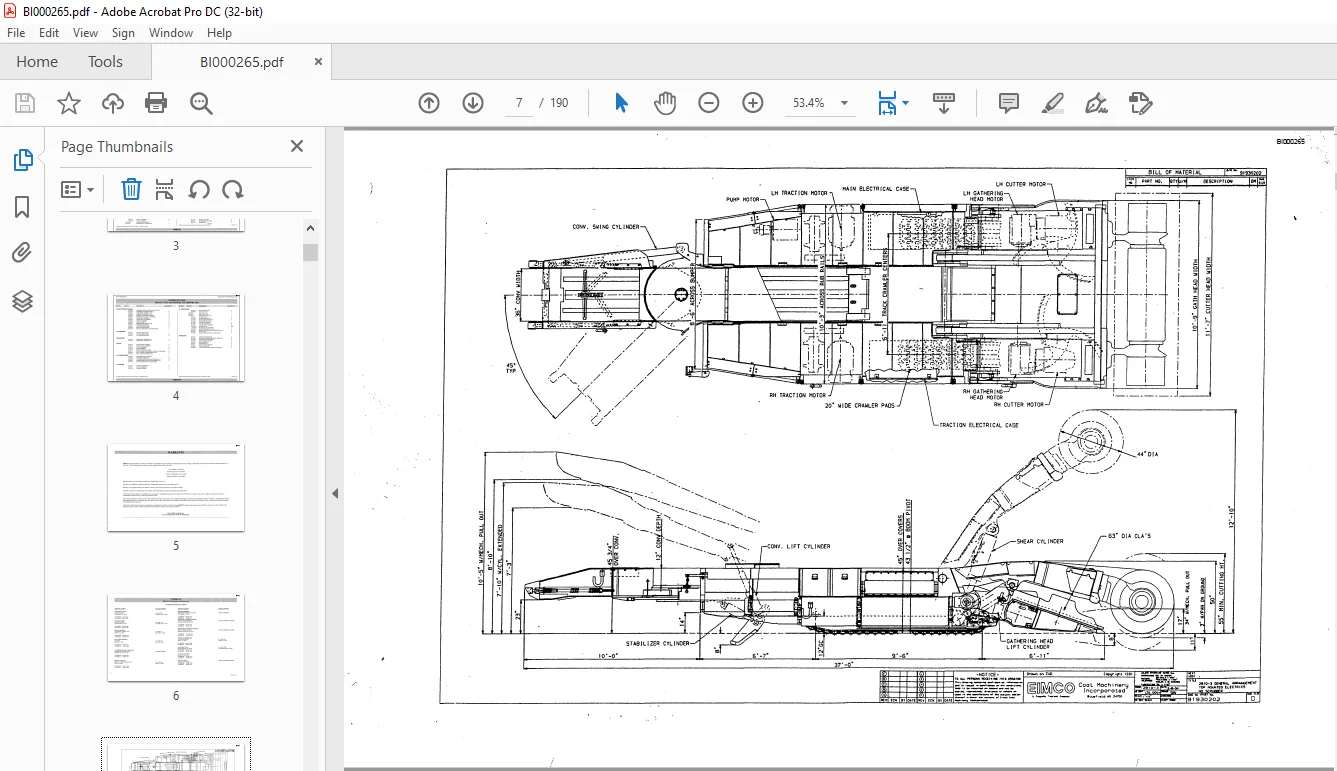Screen dimensions: 1337x771
Task: Open the Layers side panel
Action: coord(22,301)
